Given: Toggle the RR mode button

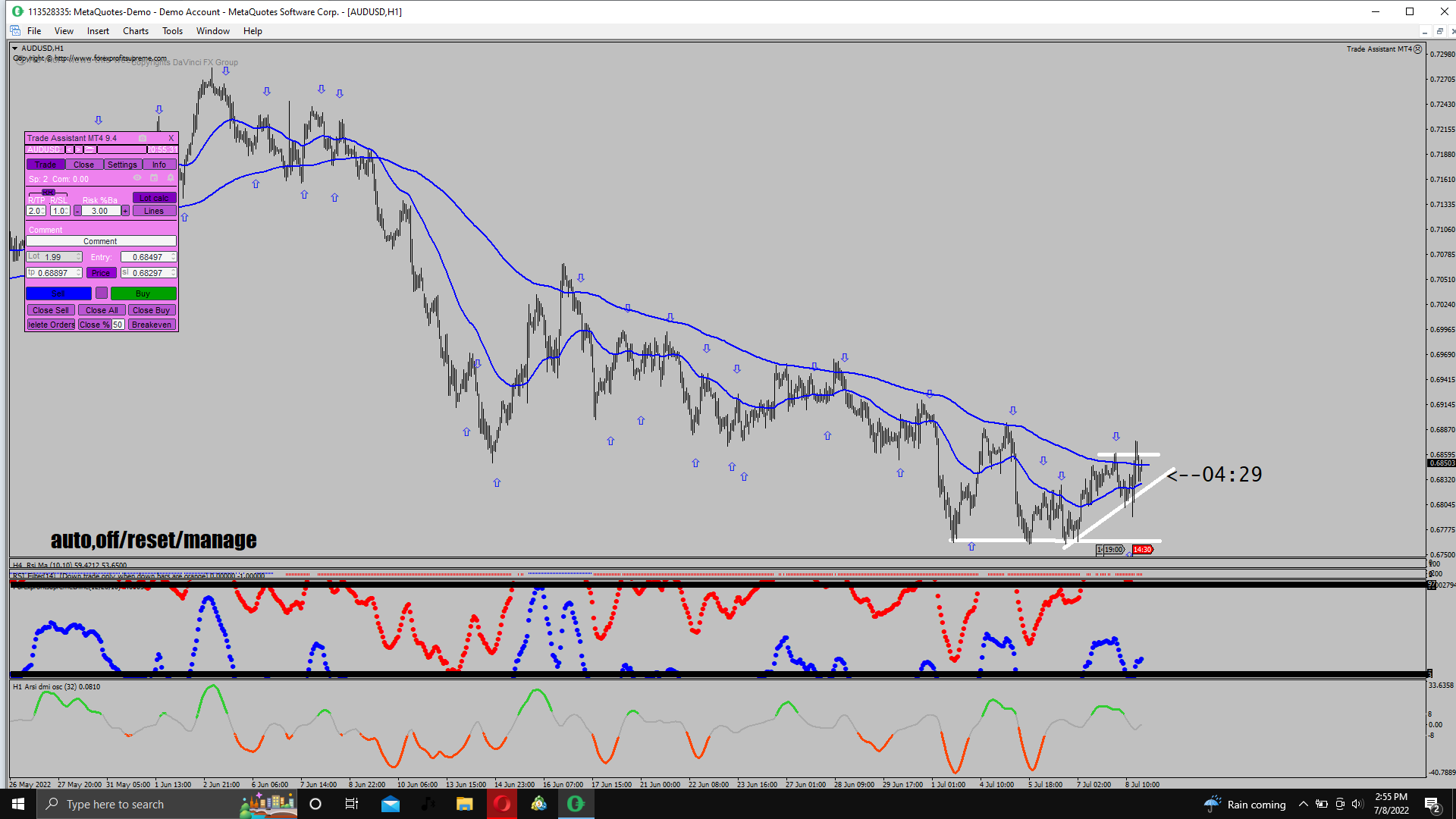Looking at the screenshot, I should coord(49,193).
